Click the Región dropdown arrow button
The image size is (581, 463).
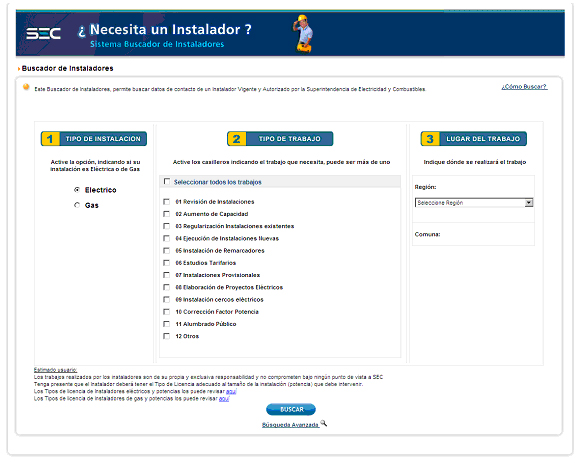[x=529, y=203]
